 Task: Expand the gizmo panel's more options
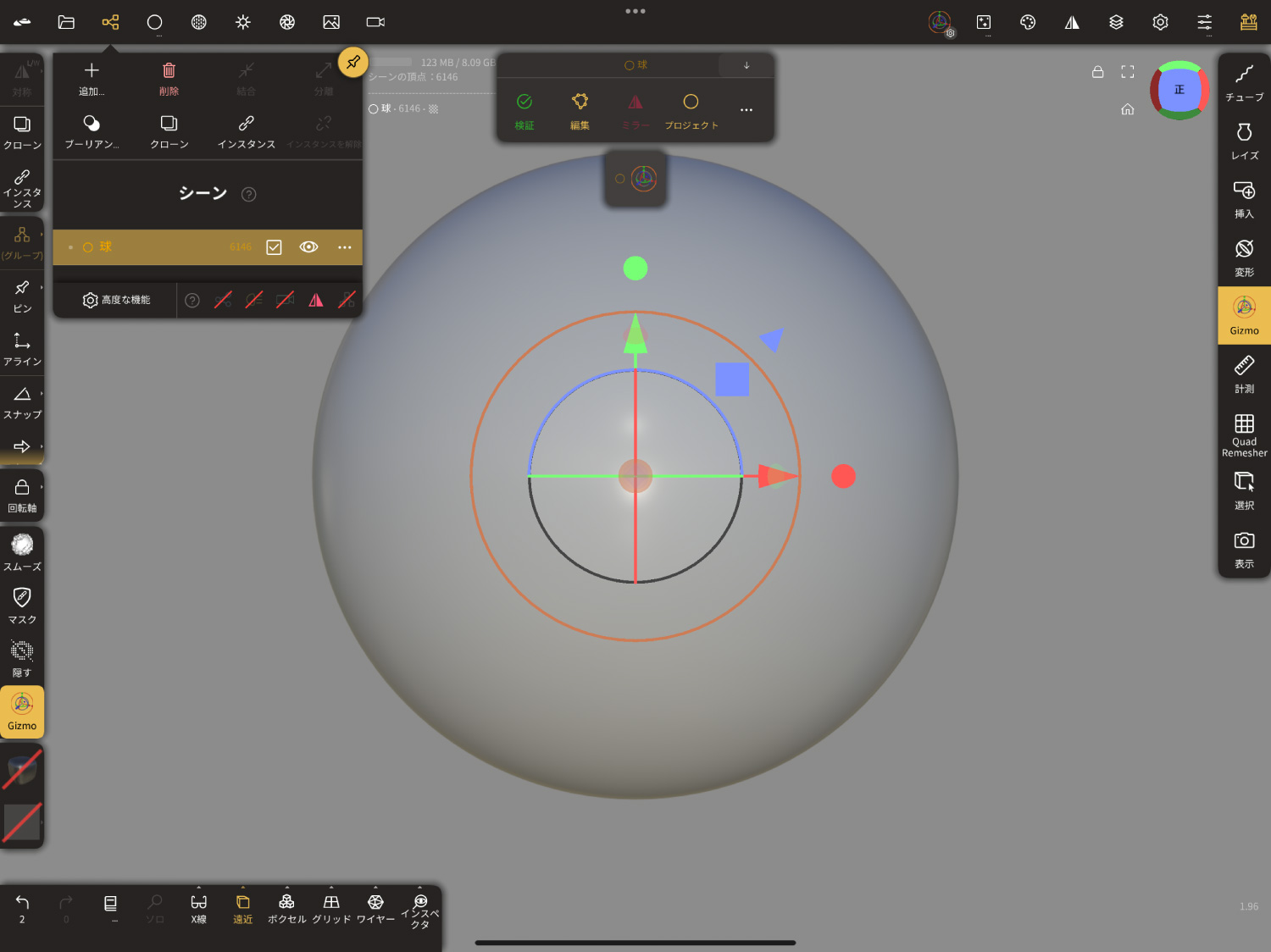point(746,110)
